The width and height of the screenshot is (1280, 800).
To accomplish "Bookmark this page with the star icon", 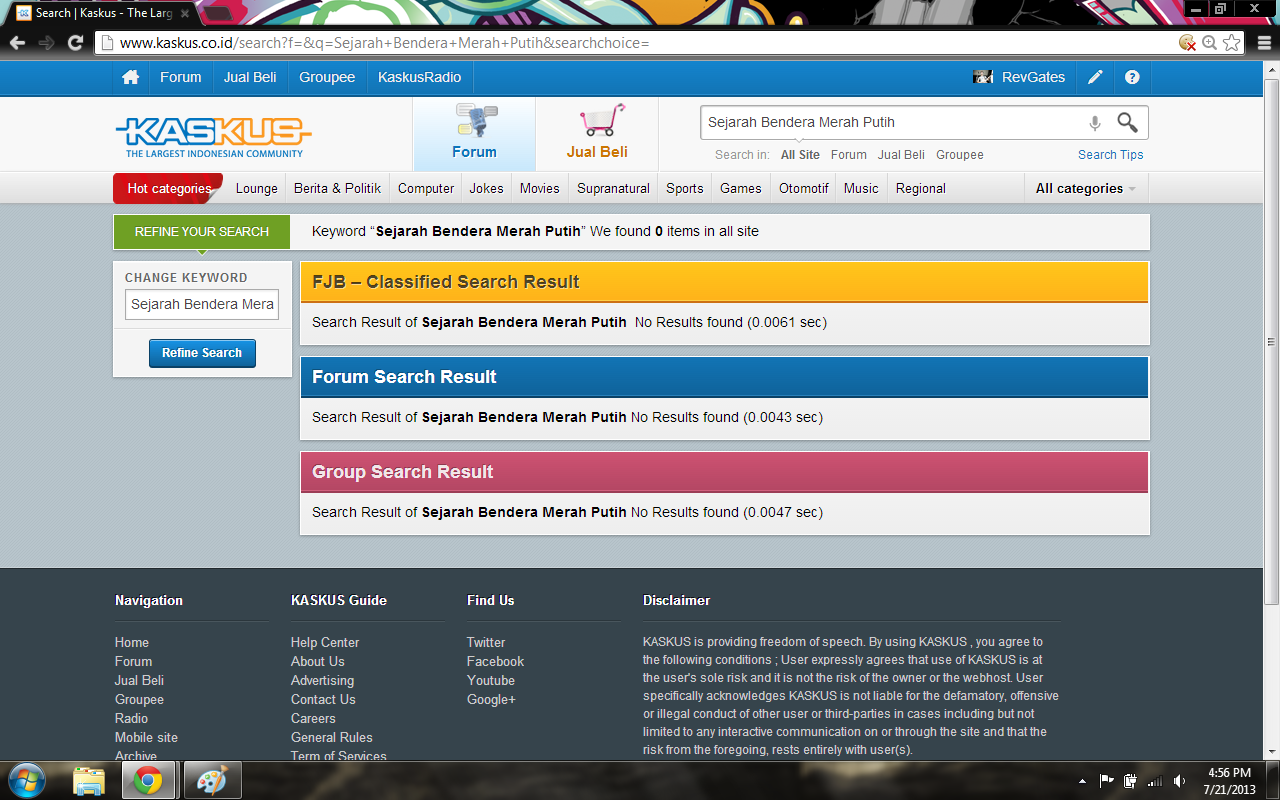I will (1232, 43).
